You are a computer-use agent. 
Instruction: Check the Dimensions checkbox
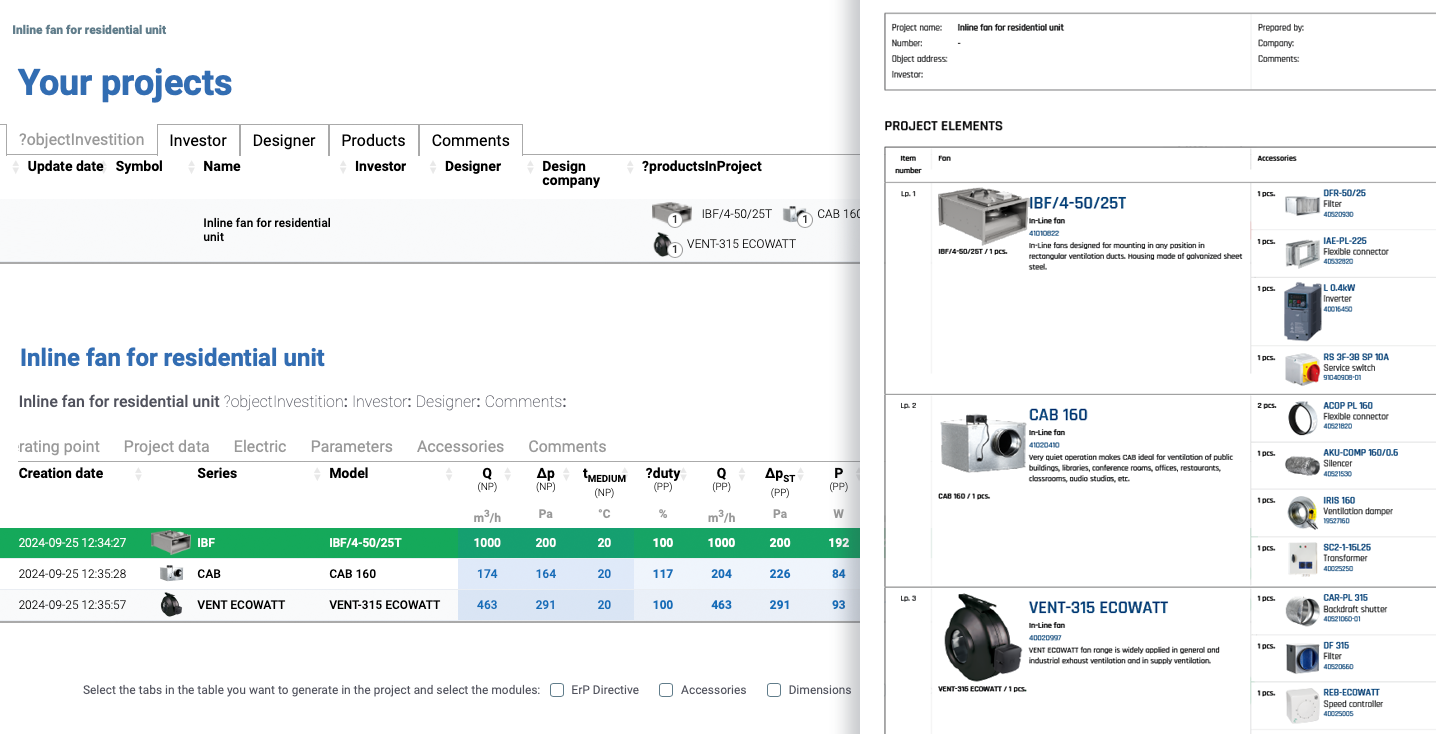774,690
